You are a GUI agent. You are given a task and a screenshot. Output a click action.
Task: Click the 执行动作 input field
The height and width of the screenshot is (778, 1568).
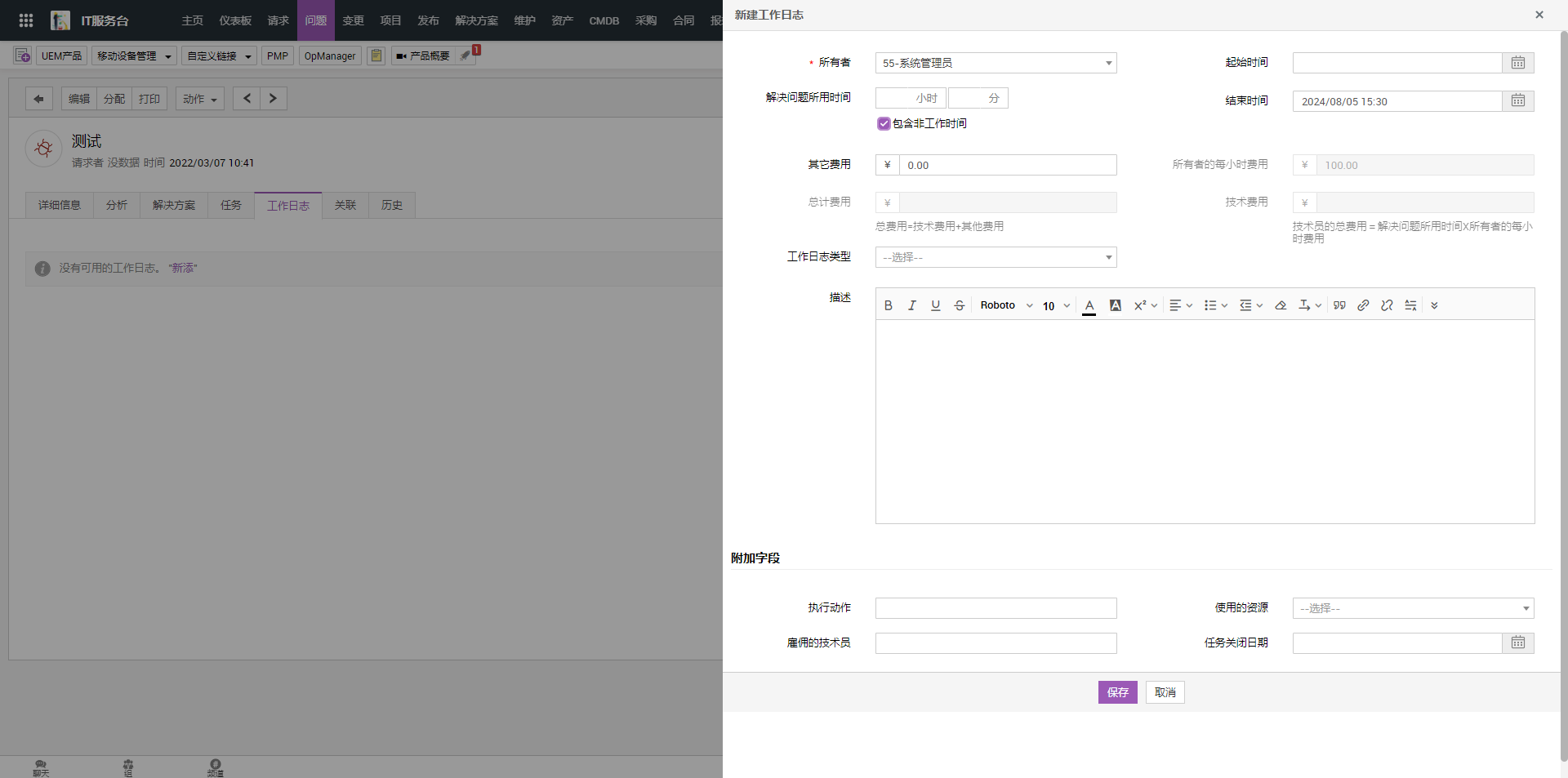(996, 608)
